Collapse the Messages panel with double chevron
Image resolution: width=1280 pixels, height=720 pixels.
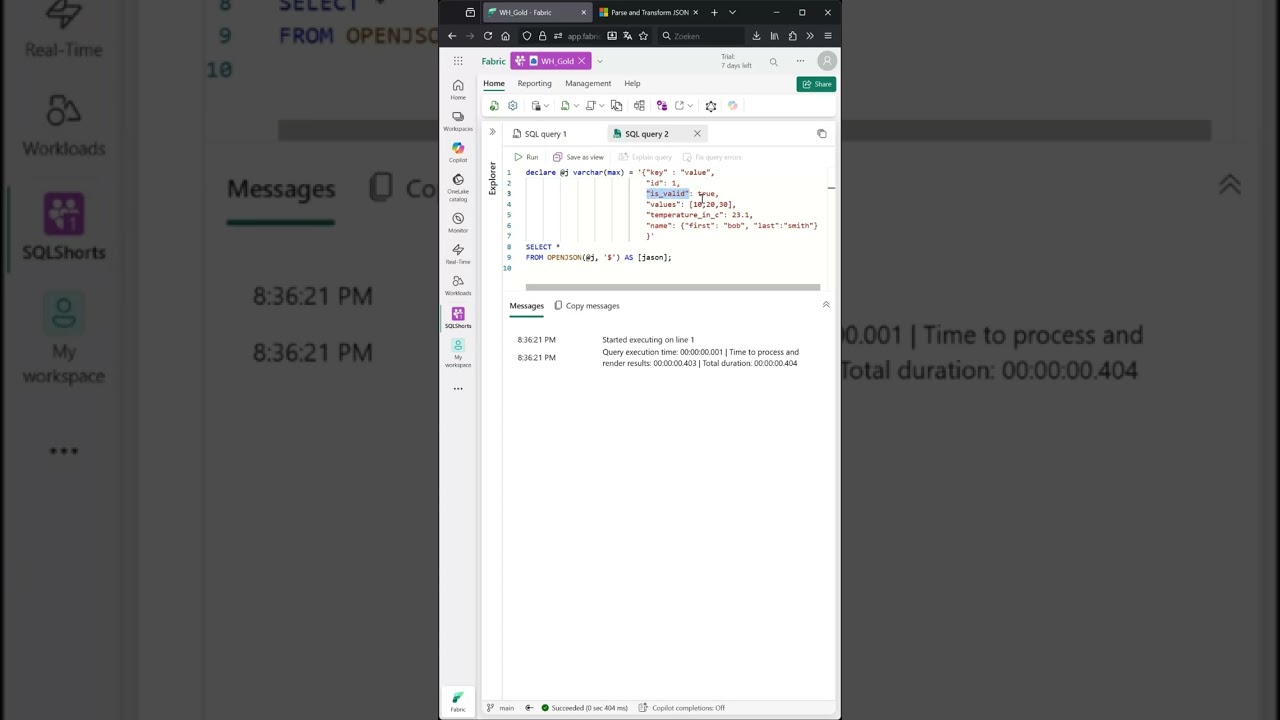[x=826, y=304]
